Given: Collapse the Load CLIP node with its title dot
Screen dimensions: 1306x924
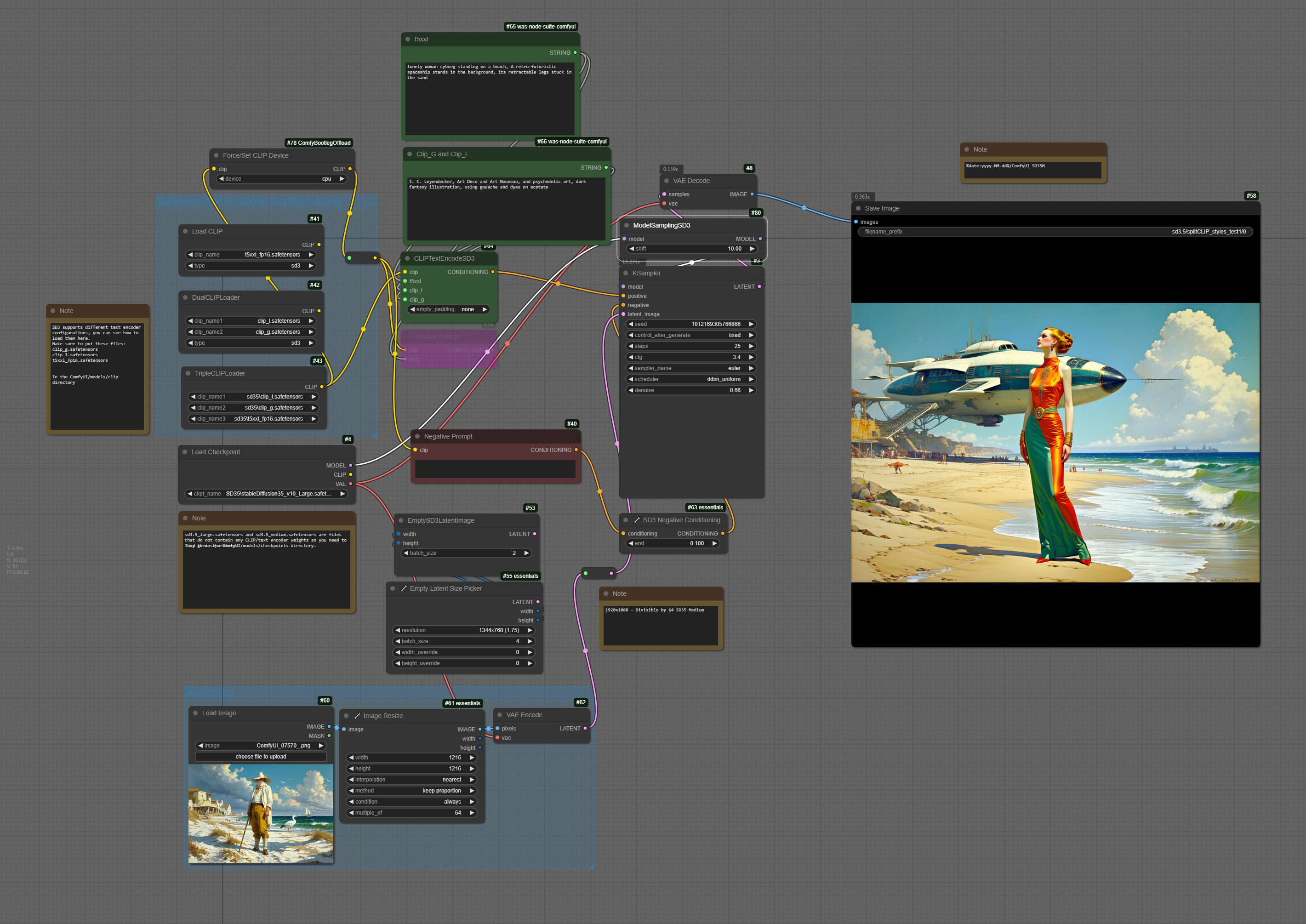Looking at the screenshot, I should click(x=185, y=232).
